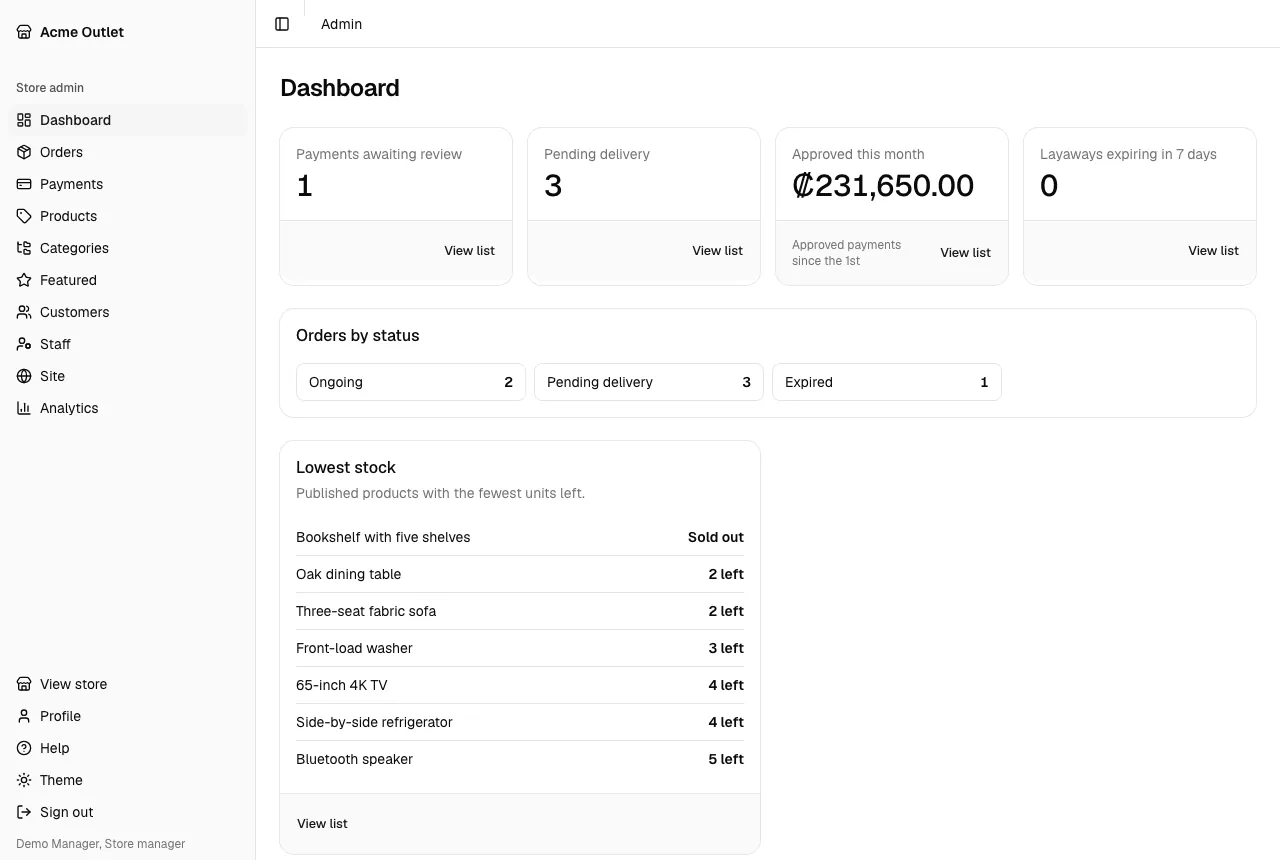Click the Ongoing orders status tile
The height and width of the screenshot is (860, 1280).
point(411,382)
